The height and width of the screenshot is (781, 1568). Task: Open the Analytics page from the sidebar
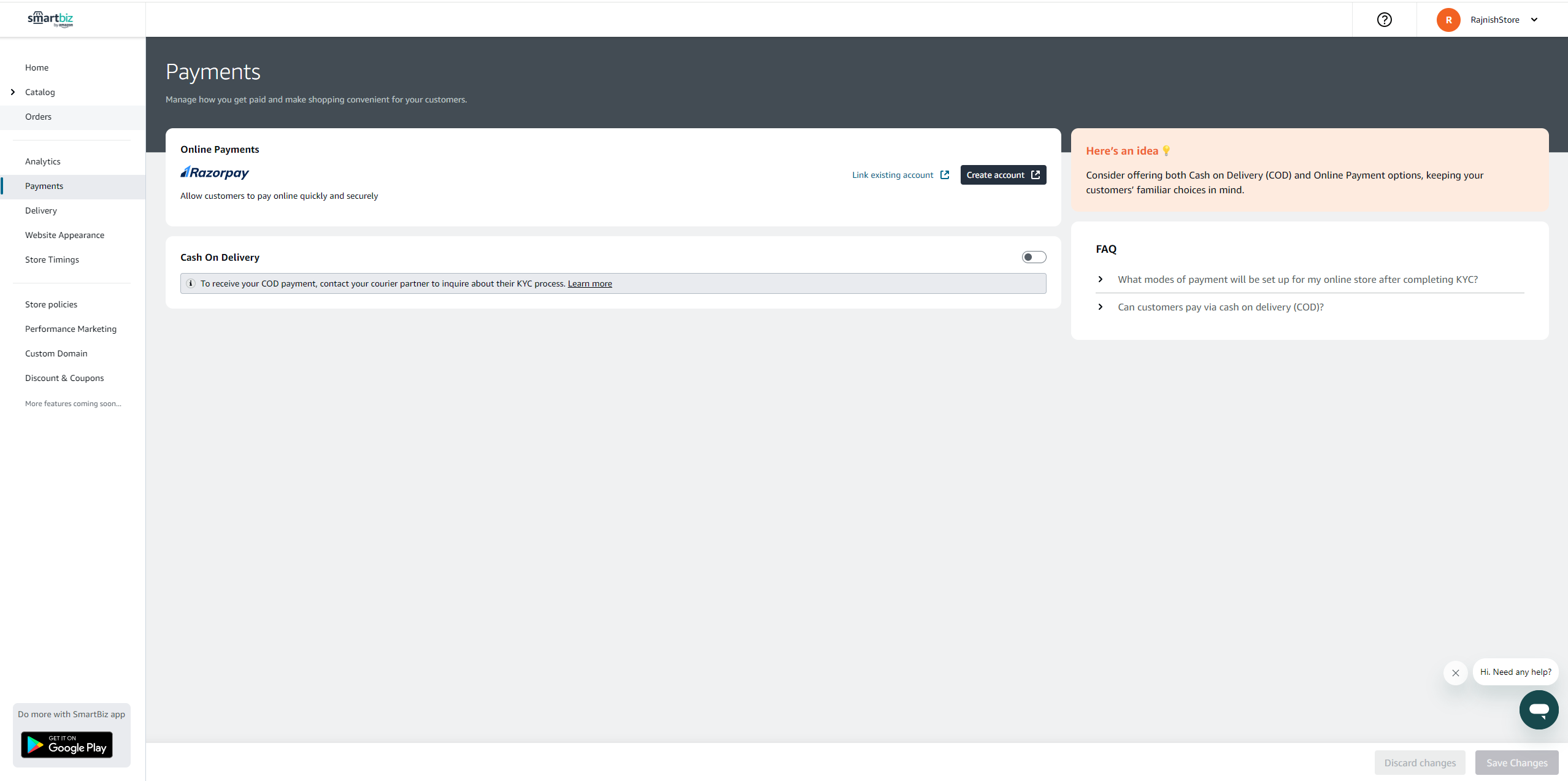pyautogui.click(x=43, y=161)
